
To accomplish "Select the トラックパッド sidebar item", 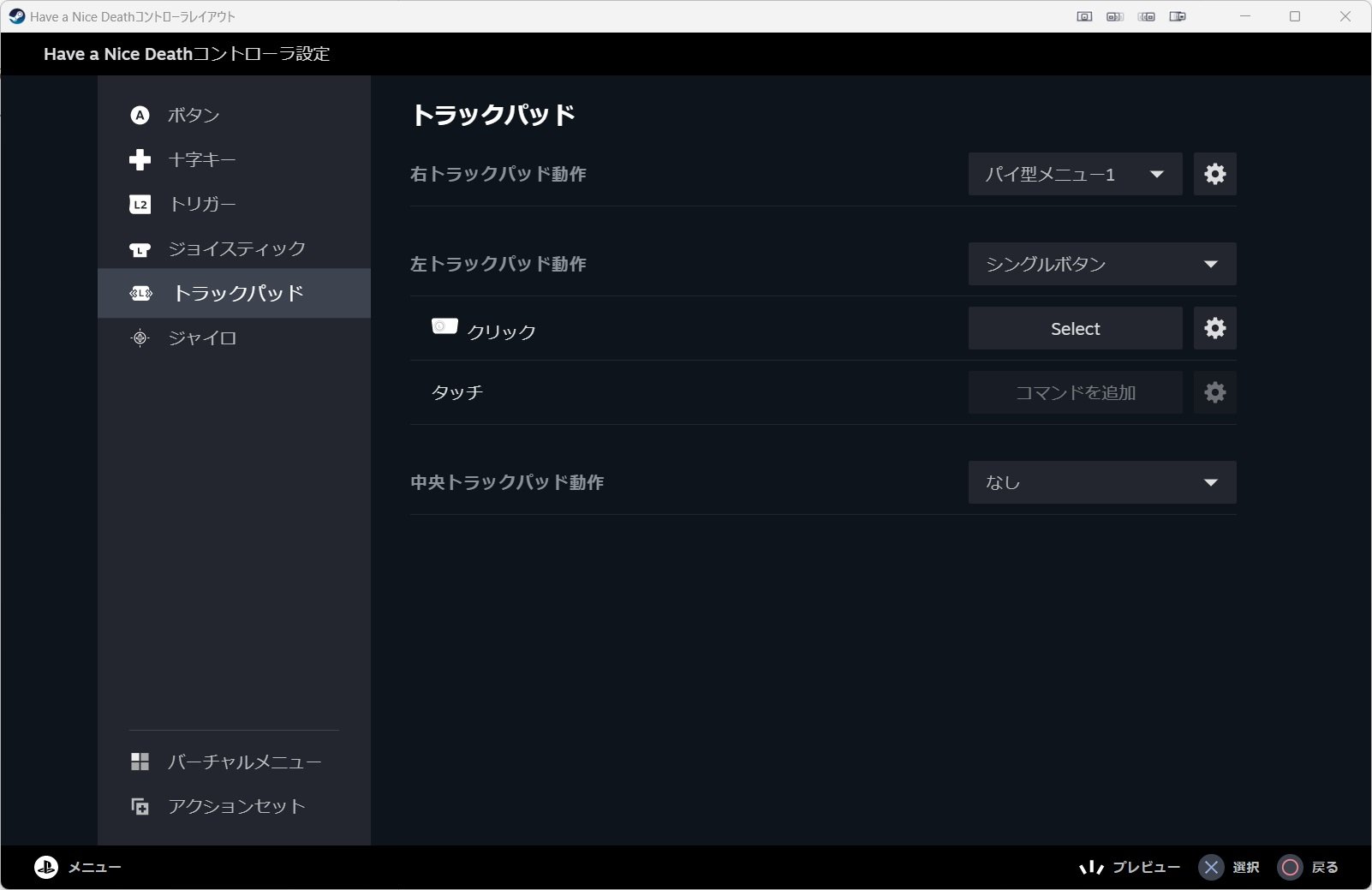I will click(234, 293).
